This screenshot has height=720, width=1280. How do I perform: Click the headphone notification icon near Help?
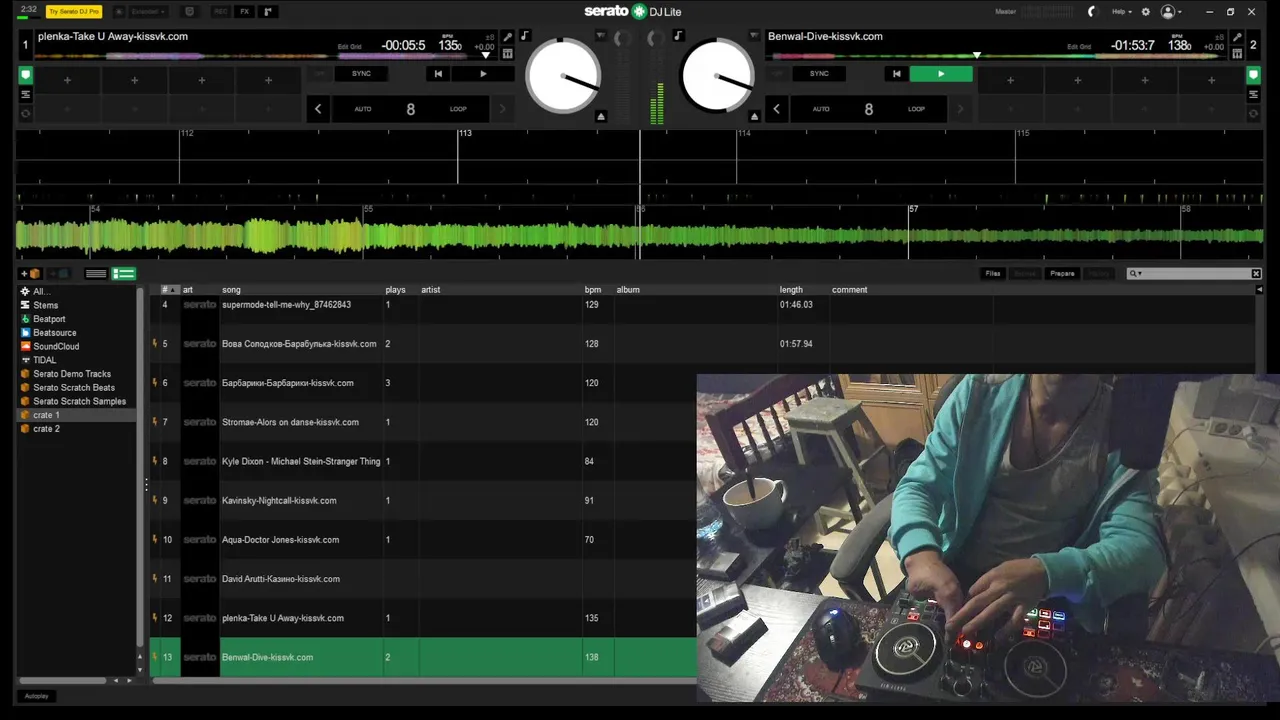(x=1092, y=12)
